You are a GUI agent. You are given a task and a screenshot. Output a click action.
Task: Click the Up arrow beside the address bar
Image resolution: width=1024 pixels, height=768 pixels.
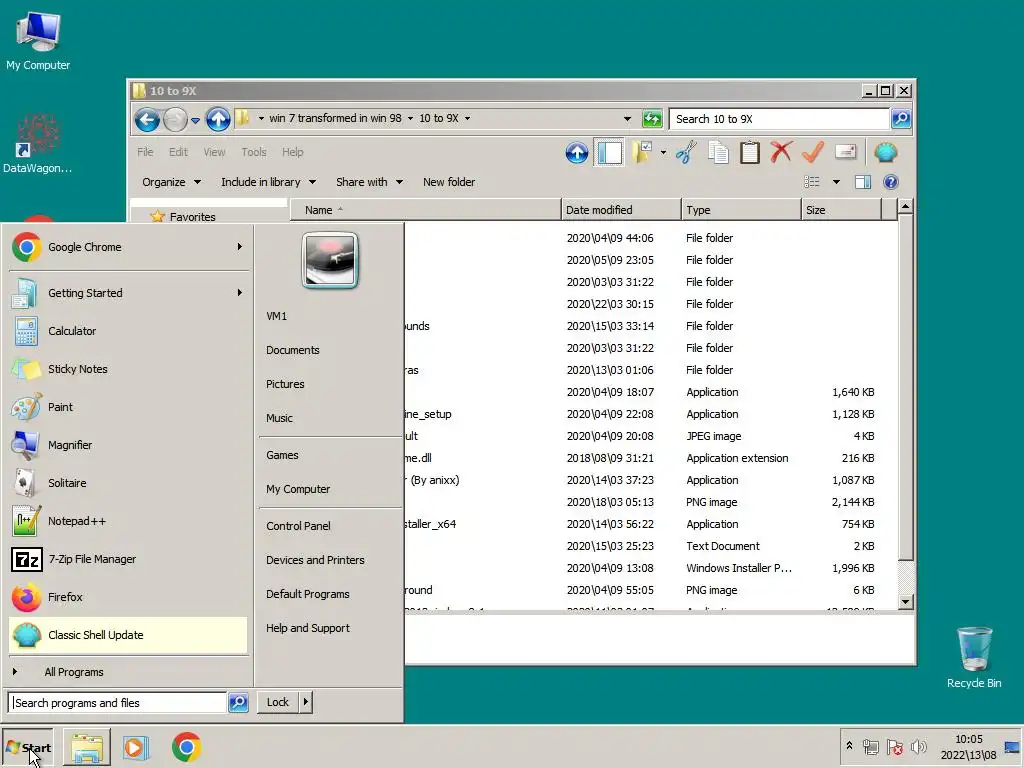click(218, 120)
